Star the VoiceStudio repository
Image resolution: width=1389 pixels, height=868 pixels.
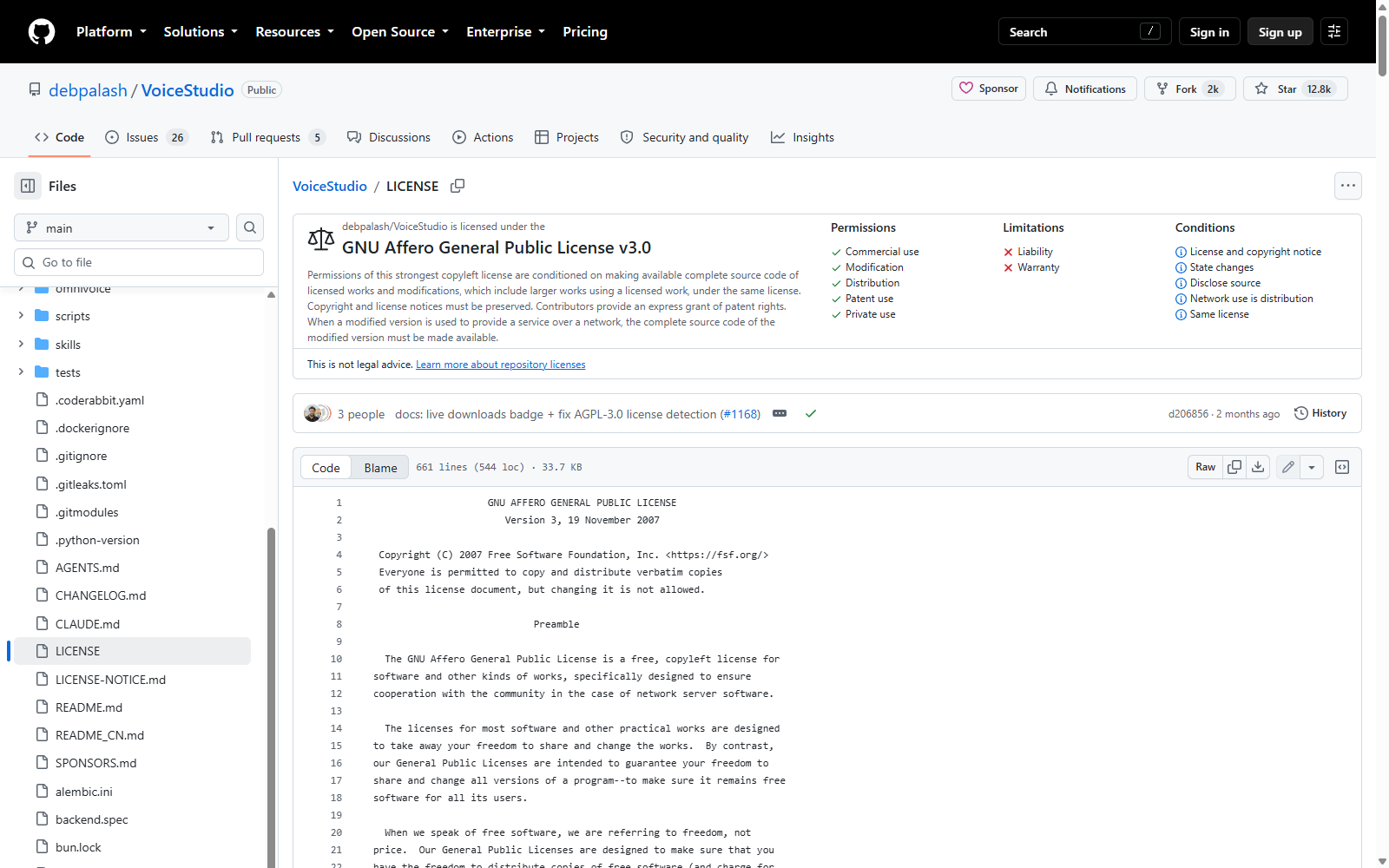pyautogui.click(x=1295, y=89)
